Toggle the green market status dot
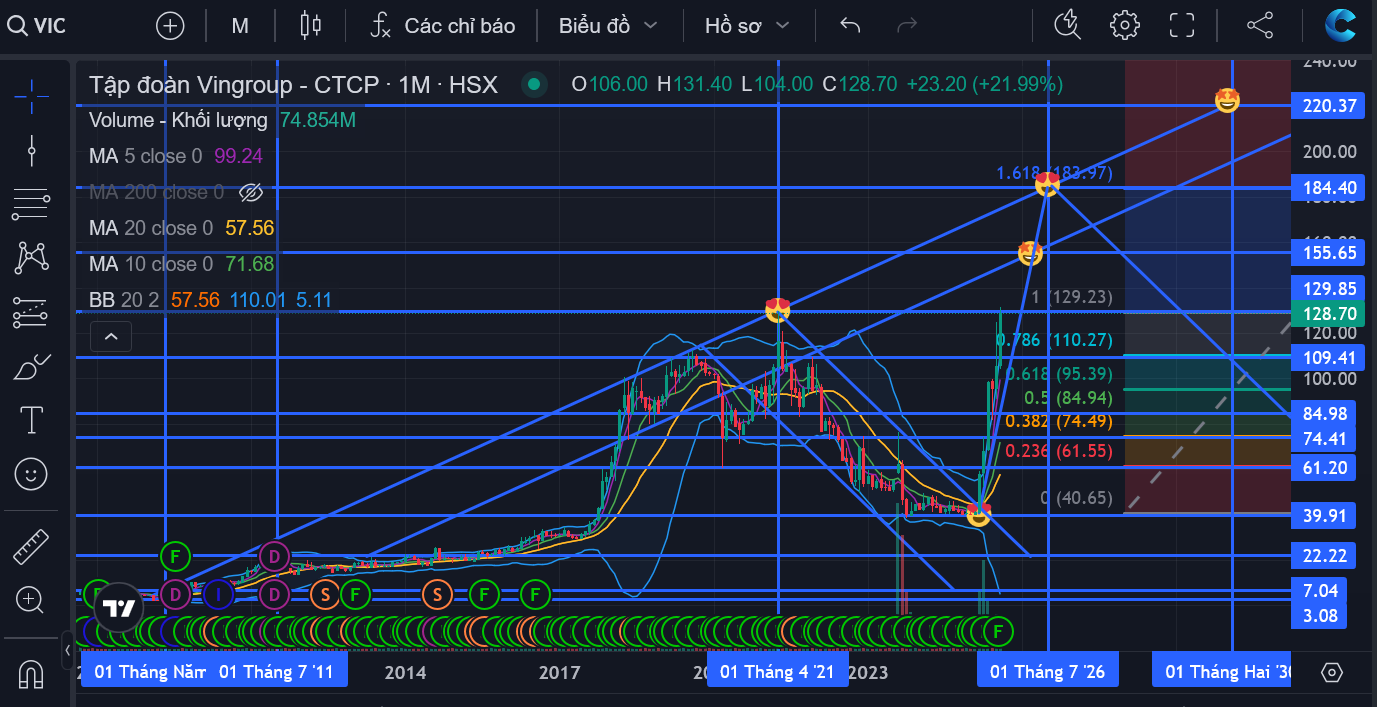1377x707 pixels. [535, 84]
